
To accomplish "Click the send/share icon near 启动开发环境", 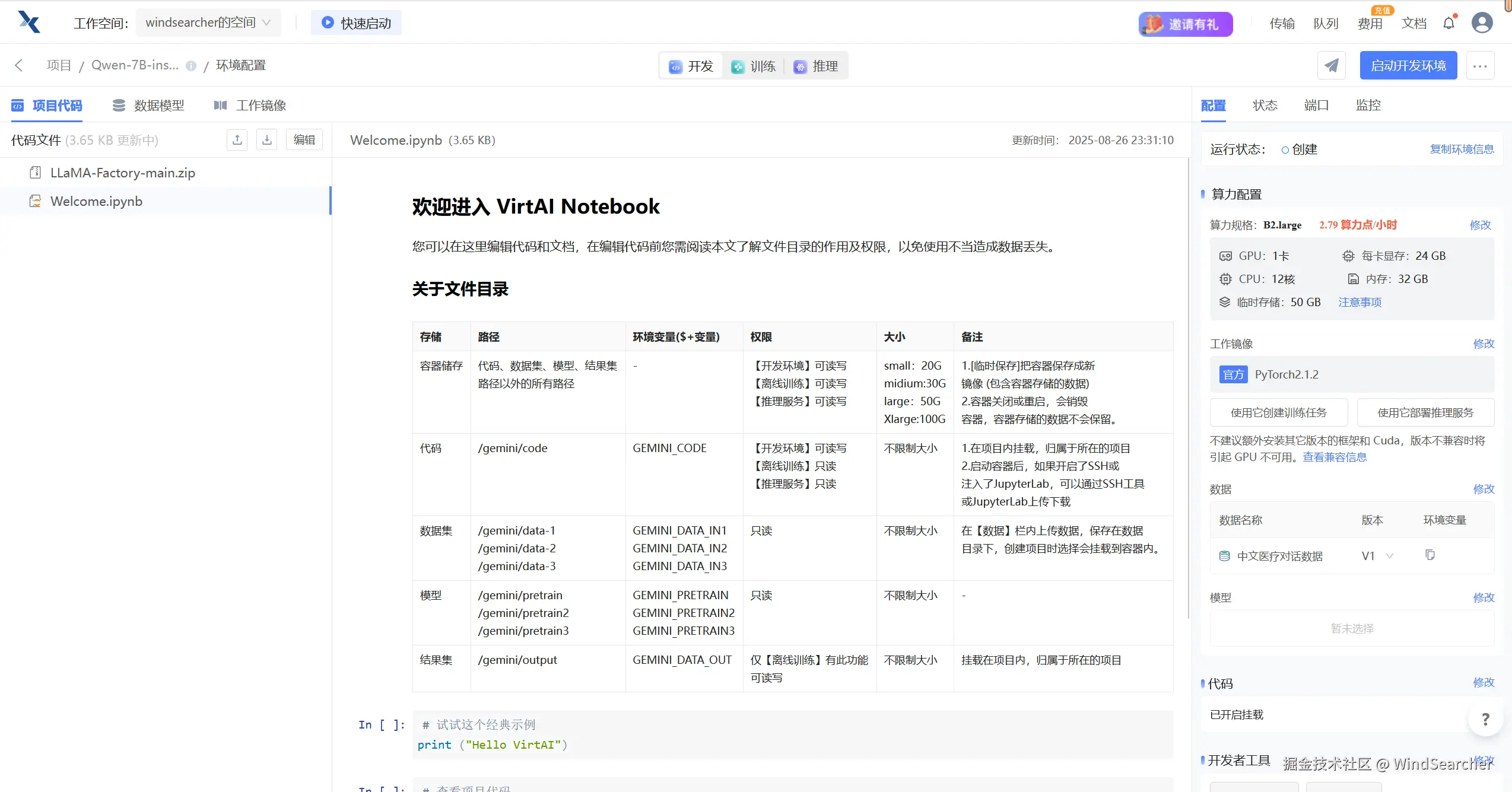I will pyautogui.click(x=1332, y=65).
